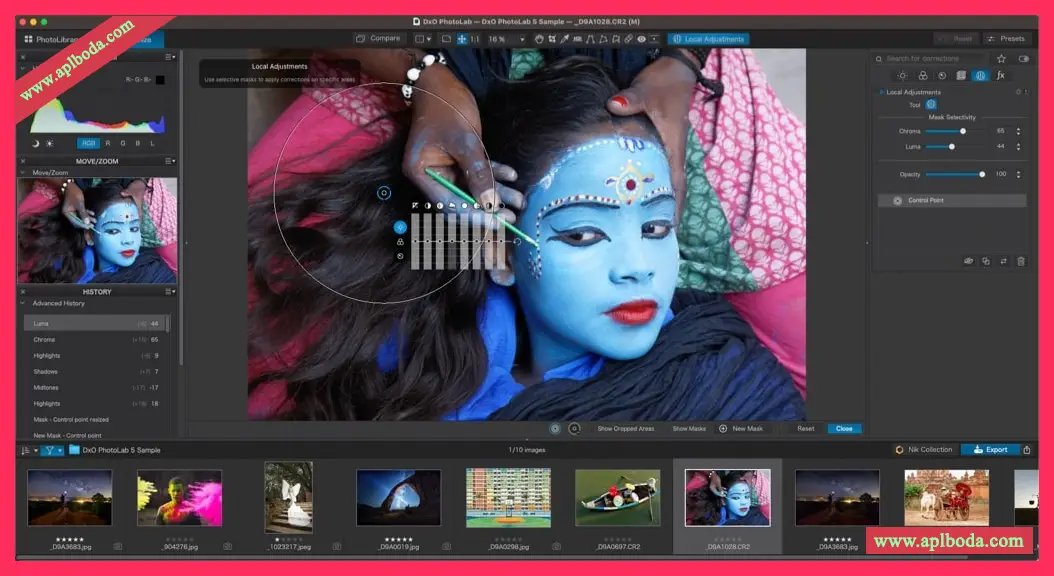The image size is (1054, 576).
Task: Collapse the Advanced History section
Action: coord(23,303)
